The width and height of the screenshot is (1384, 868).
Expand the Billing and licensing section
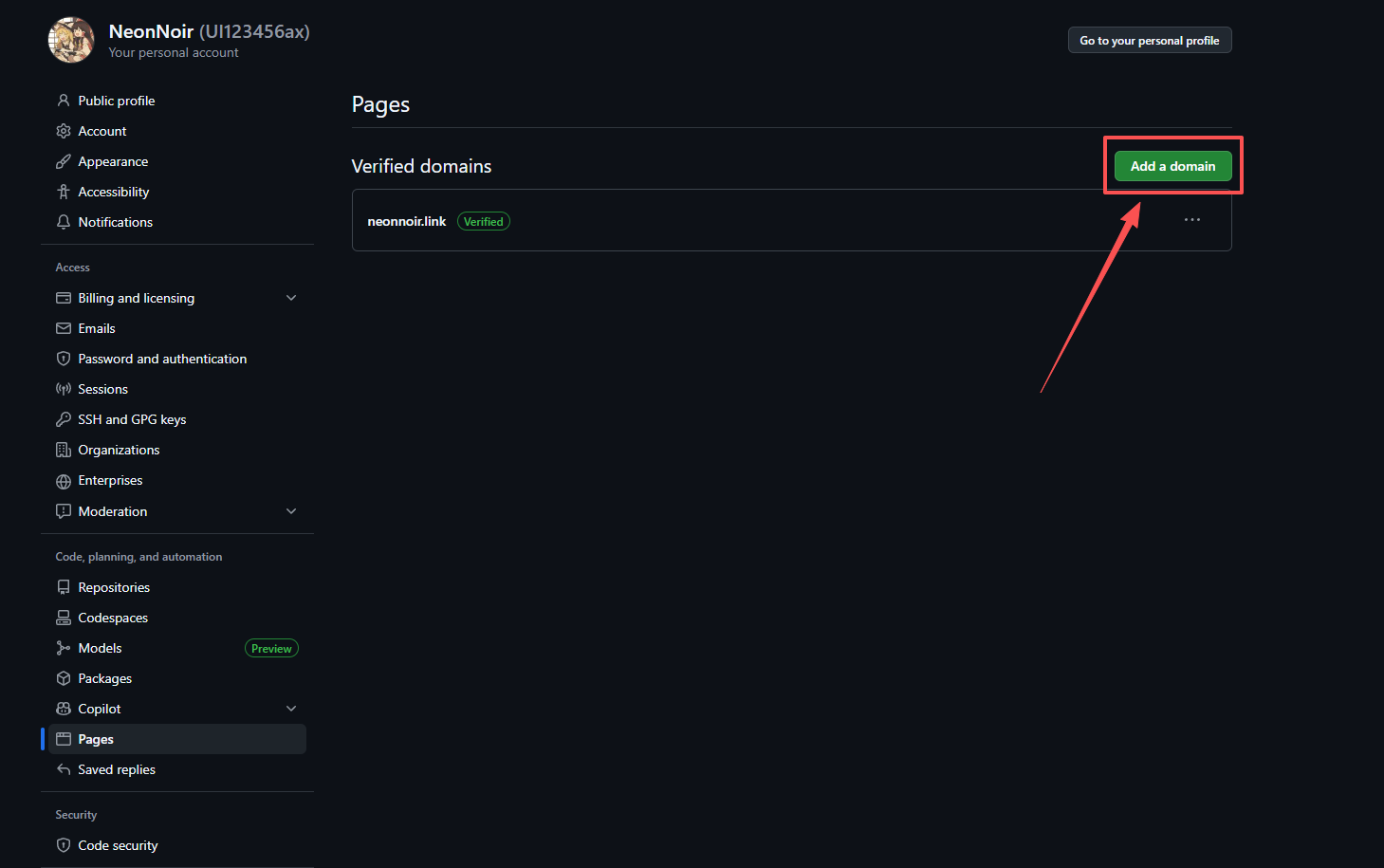coord(291,298)
